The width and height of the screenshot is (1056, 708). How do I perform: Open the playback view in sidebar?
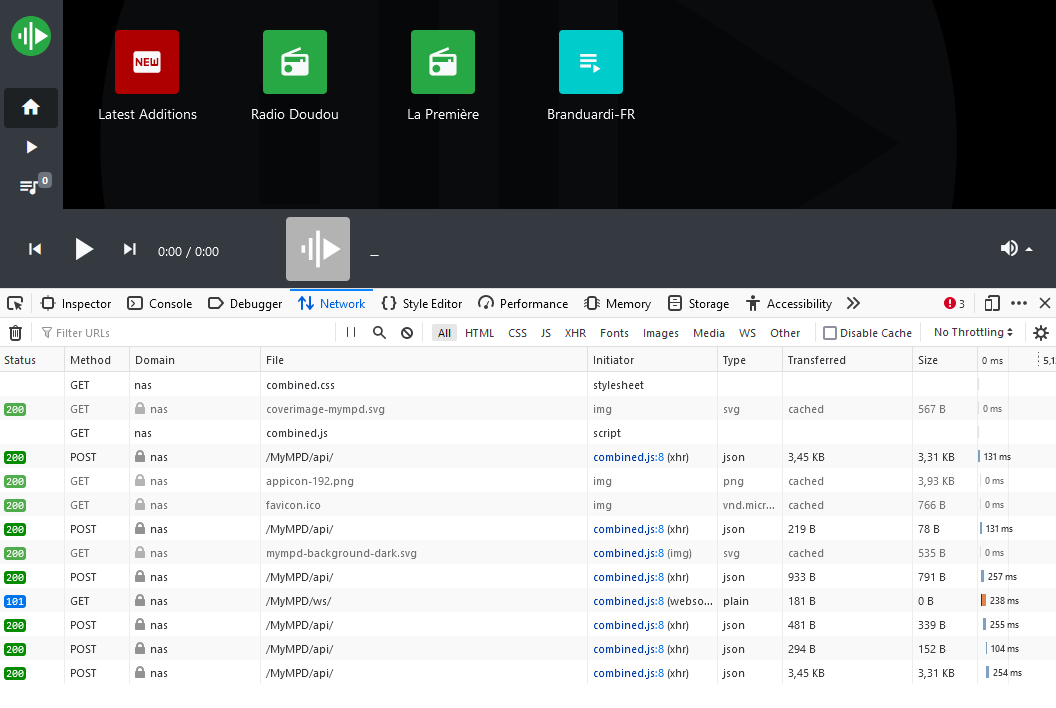tap(31, 147)
